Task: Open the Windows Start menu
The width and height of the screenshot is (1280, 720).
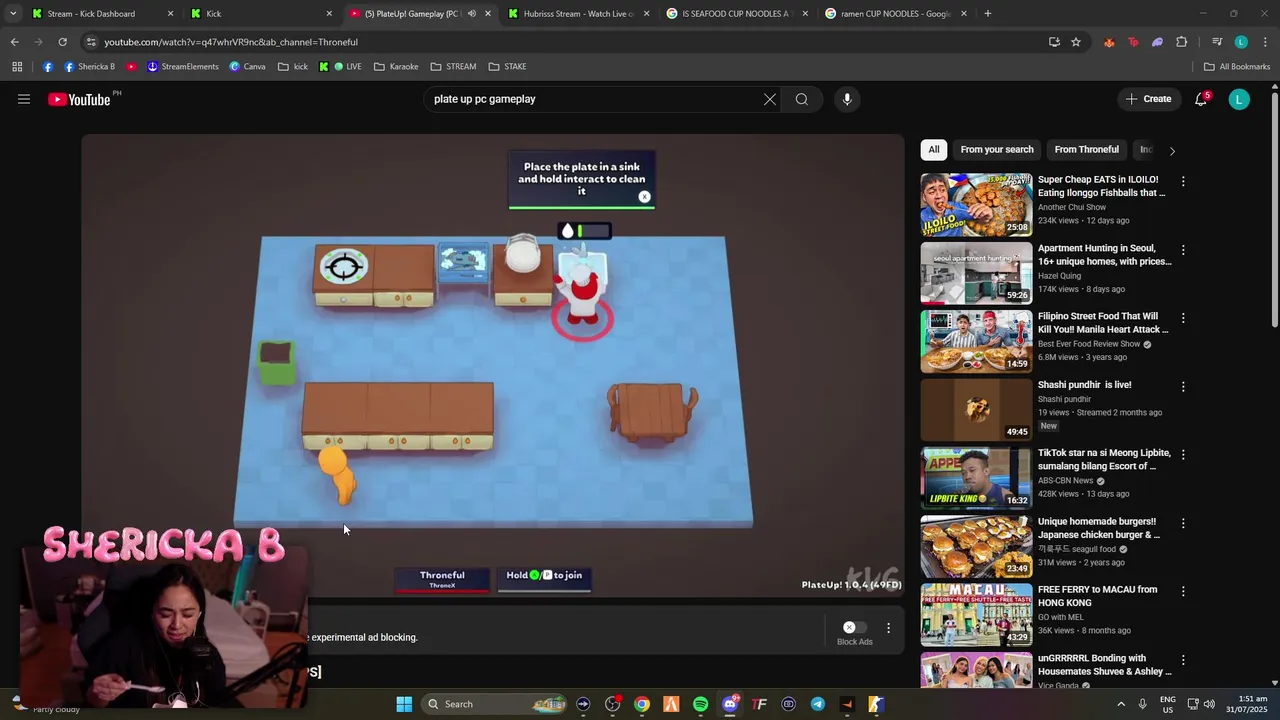Action: [x=404, y=704]
